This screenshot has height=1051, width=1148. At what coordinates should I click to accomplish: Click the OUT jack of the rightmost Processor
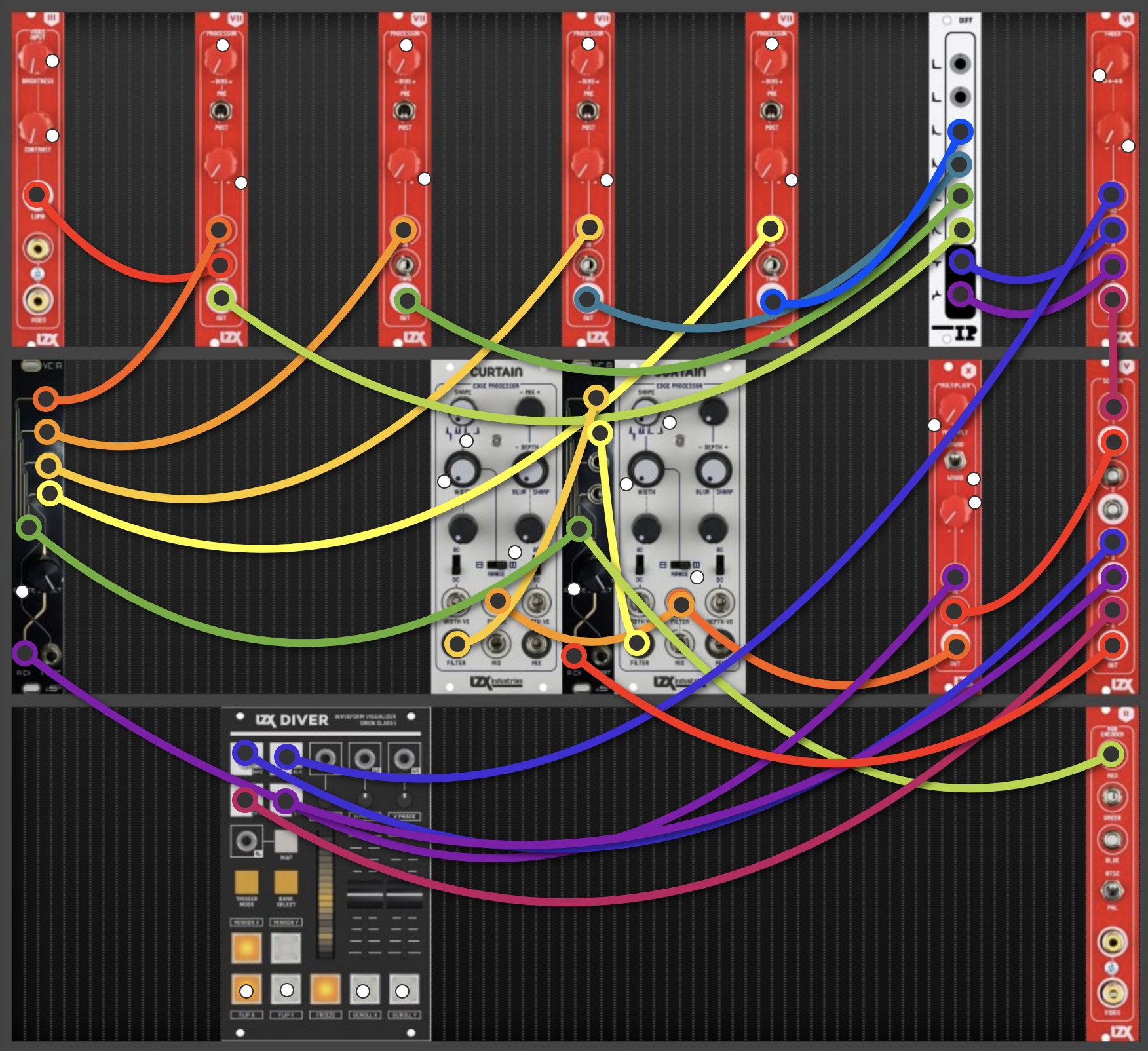coord(773,301)
